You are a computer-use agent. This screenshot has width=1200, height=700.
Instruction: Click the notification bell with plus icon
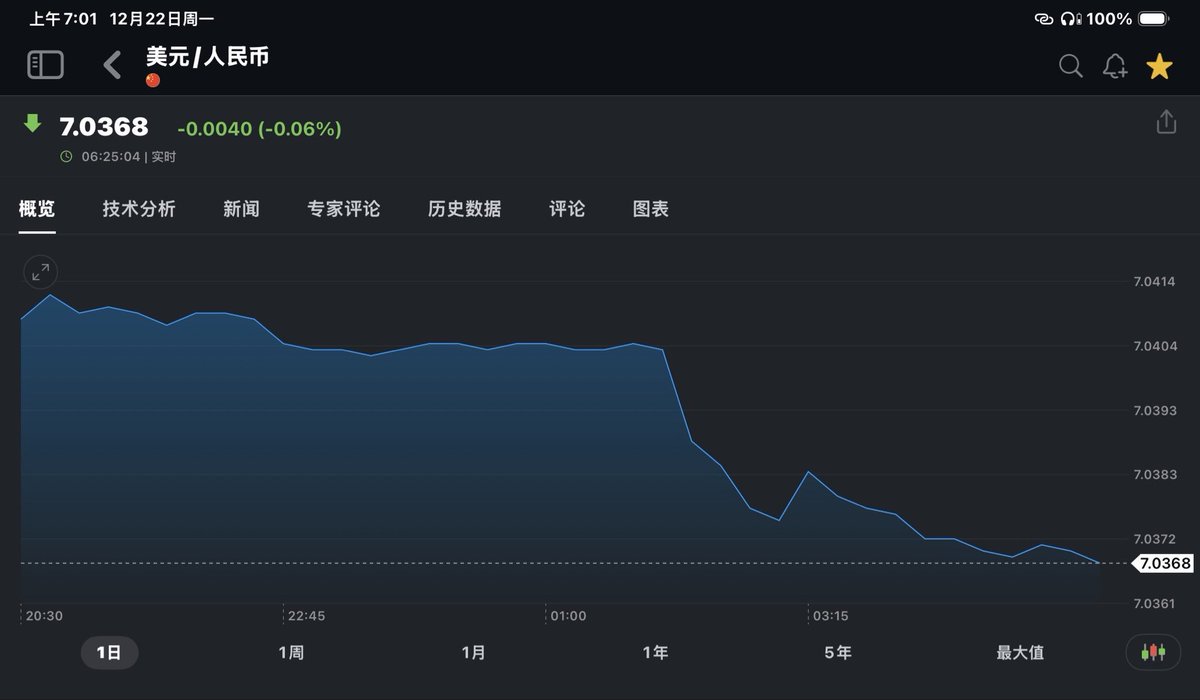tap(1115, 66)
